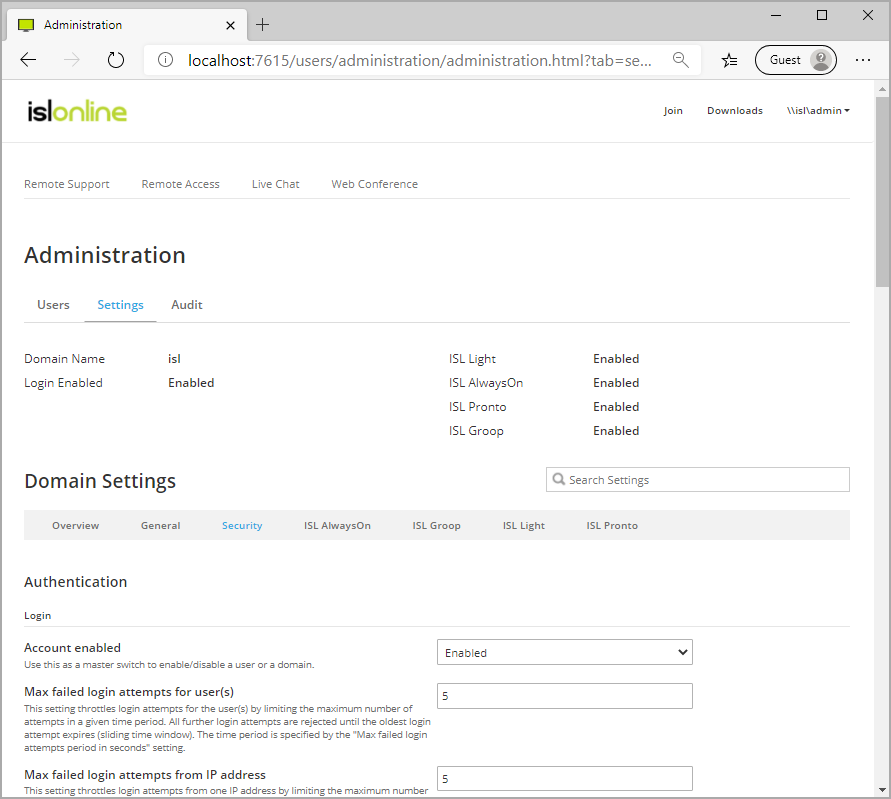Click Max failed login attempts for user(s) field

565,696
